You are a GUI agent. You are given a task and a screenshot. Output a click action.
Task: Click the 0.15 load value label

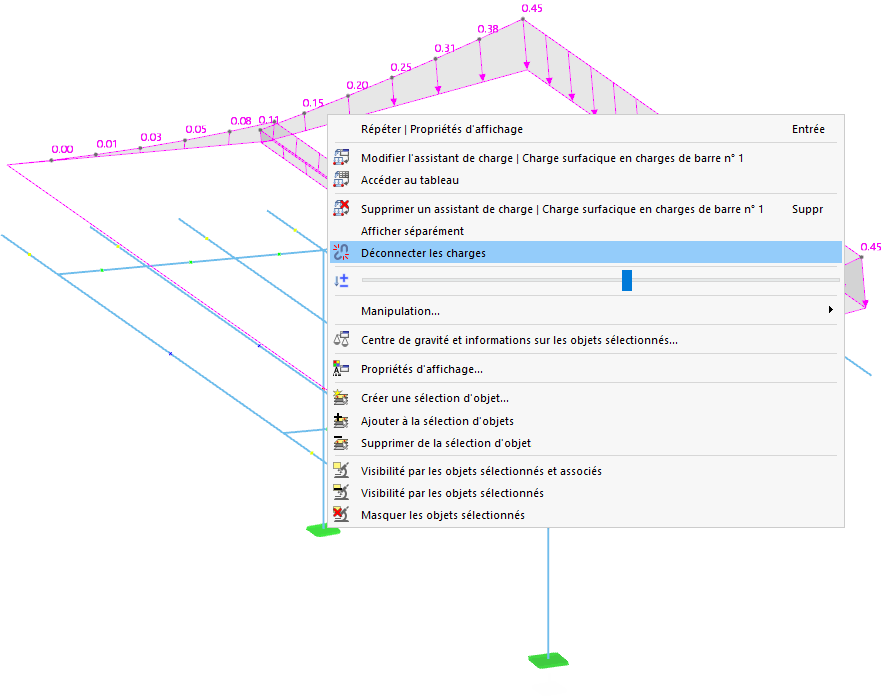313,103
